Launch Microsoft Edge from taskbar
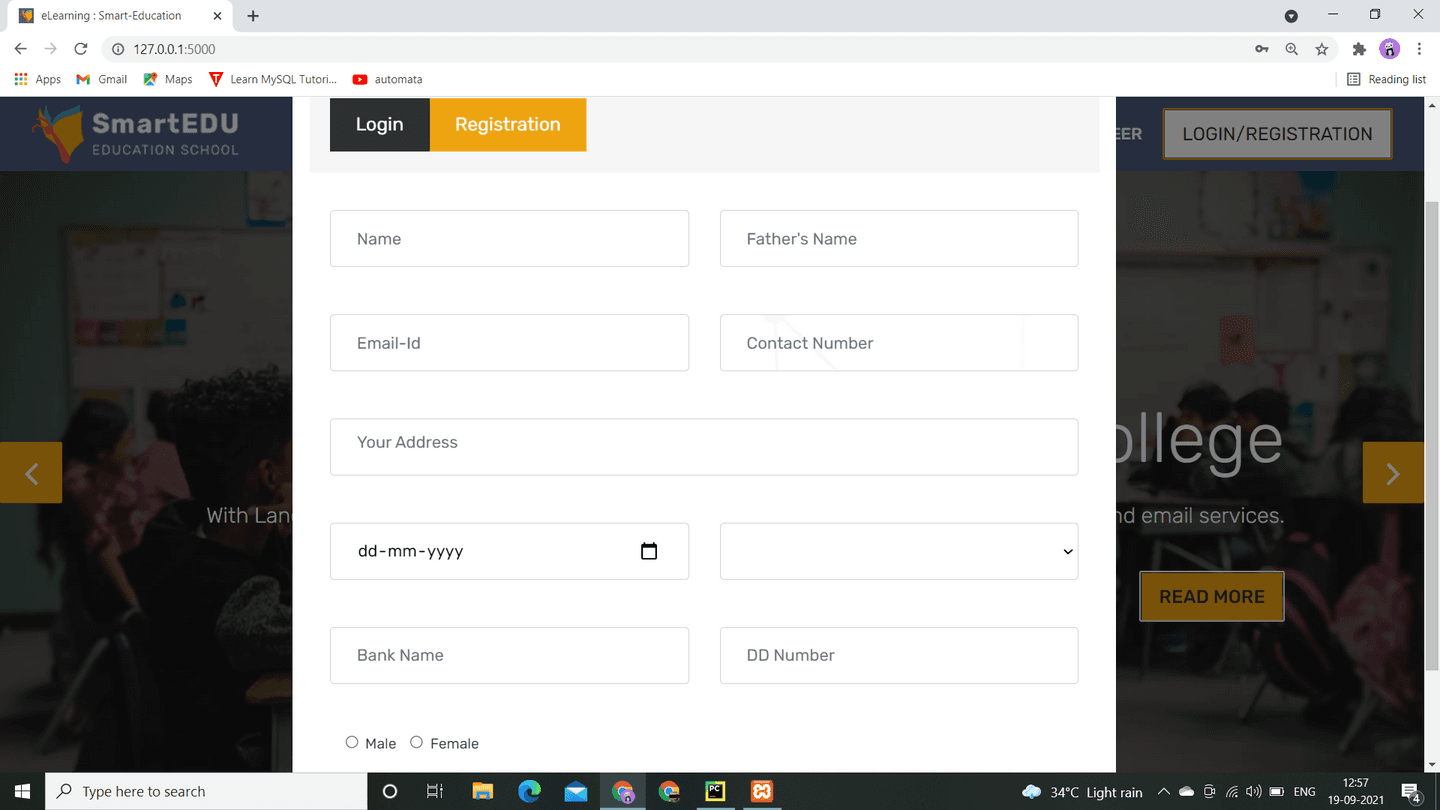The width and height of the screenshot is (1440, 810). (x=529, y=791)
